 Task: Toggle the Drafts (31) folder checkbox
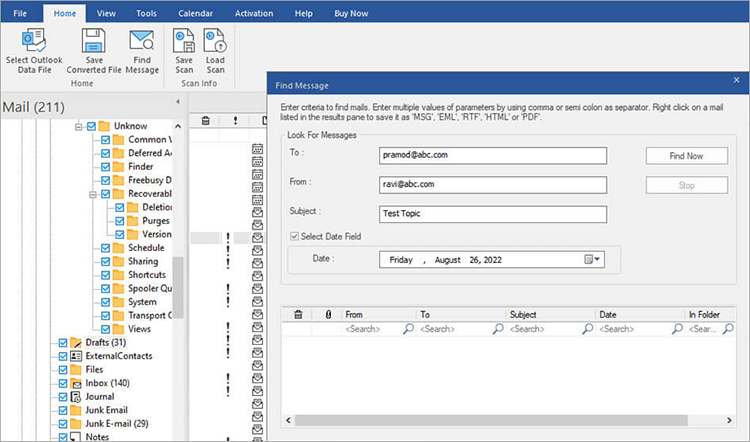tap(64, 342)
